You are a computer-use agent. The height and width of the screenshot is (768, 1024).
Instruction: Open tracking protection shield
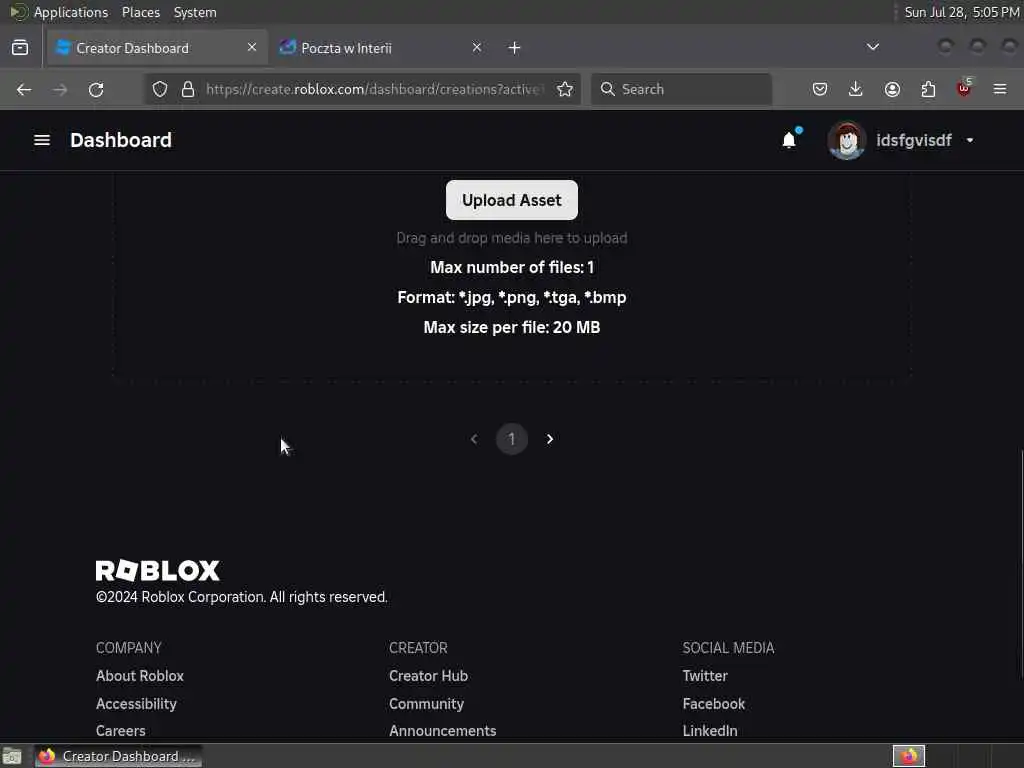tap(160, 89)
